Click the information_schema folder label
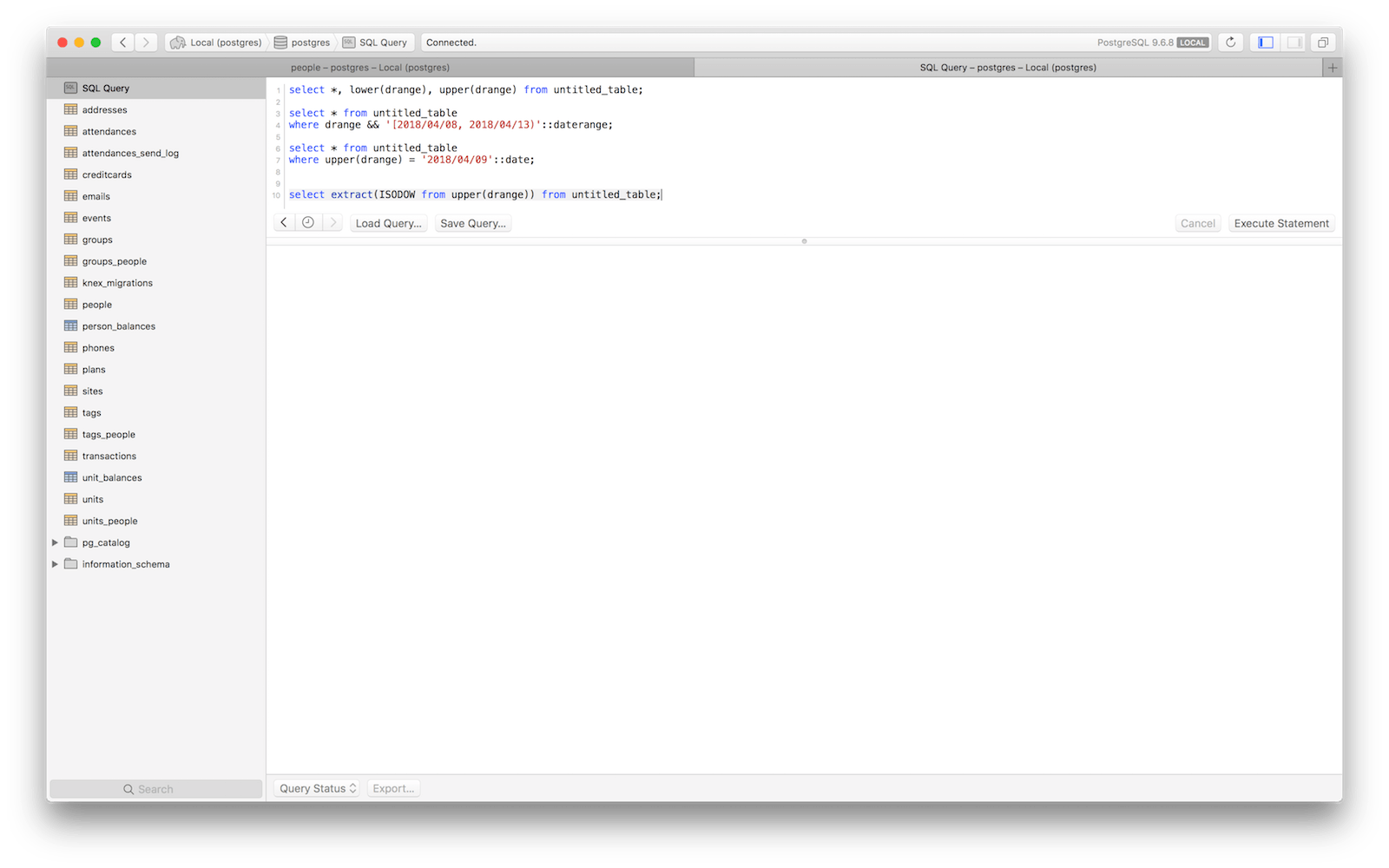This screenshot has width=1389, height=868. [126, 564]
